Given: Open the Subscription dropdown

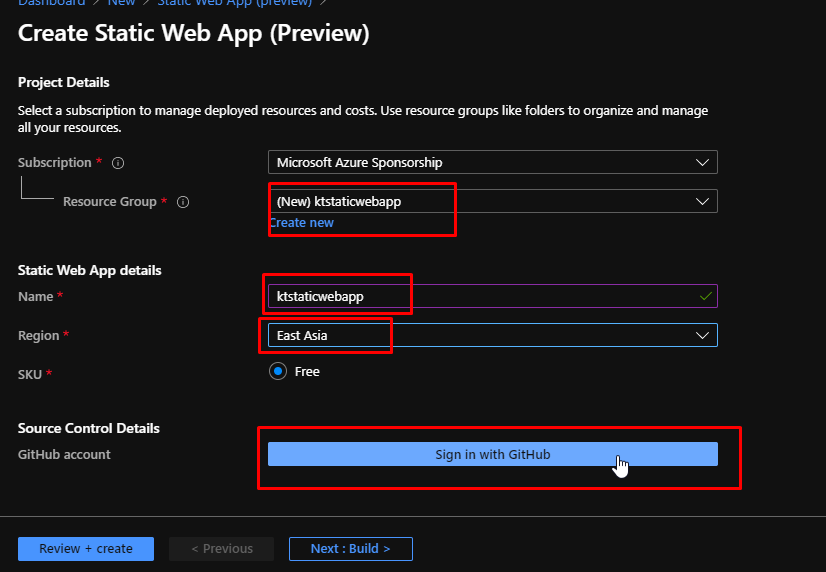Looking at the screenshot, I should click(493, 162).
